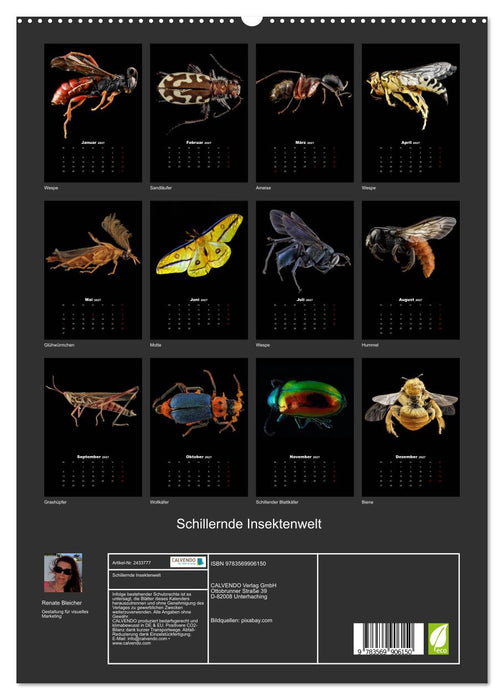Select the Juli blue wasp thumbnail
Screen dimensions: 504x700
point(304,270)
